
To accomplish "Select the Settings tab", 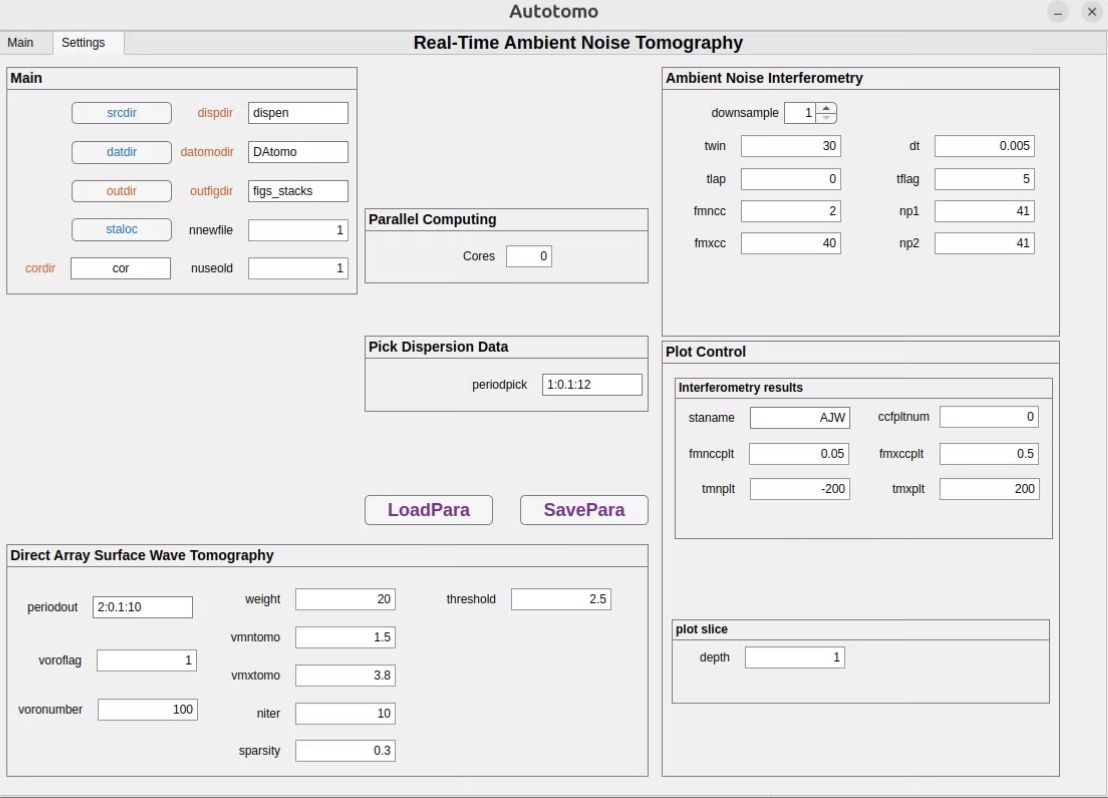I will pyautogui.click(x=83, y=43).
